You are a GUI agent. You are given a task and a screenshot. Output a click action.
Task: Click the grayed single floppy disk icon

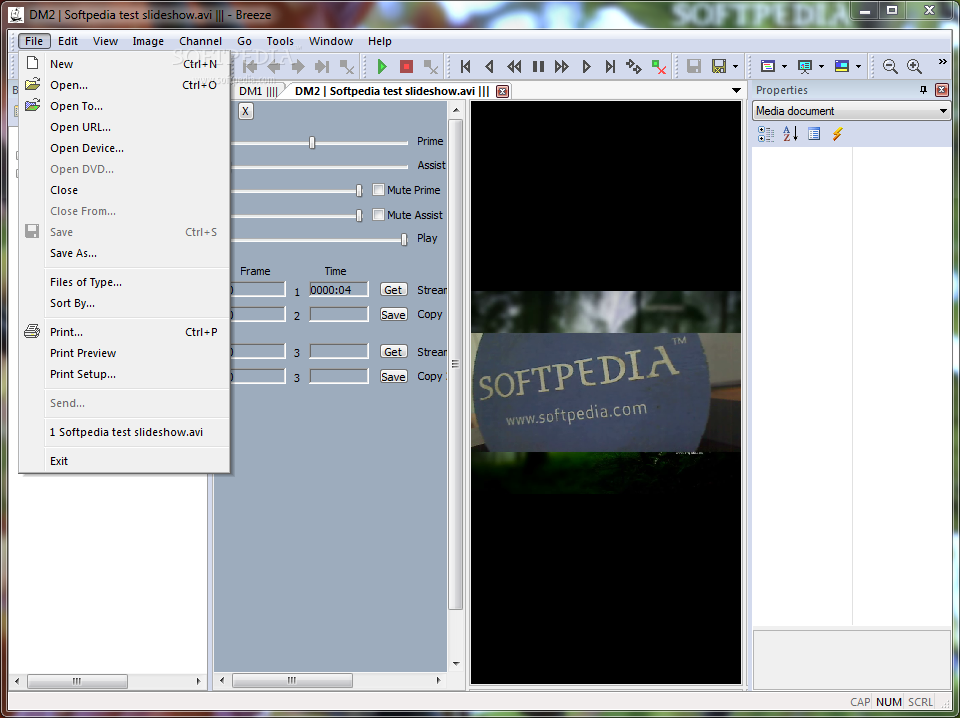pyautogui.click(x=694, y=66)
